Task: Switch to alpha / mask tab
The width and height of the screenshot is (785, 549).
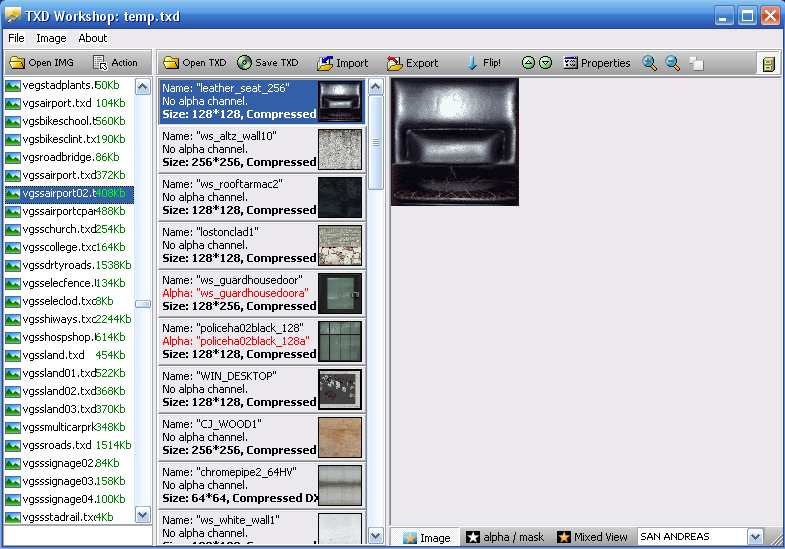Action: pyautogui.click(x=505, y=537)
